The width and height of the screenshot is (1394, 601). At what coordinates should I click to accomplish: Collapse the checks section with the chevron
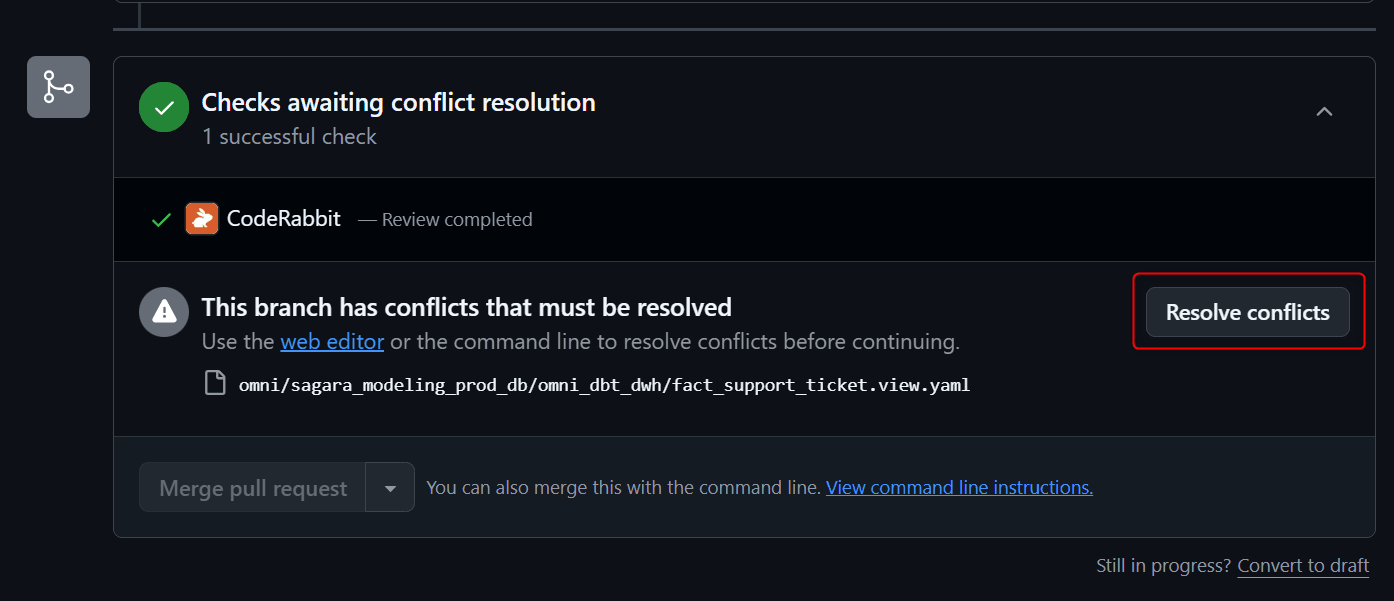tap(1324, 112)
